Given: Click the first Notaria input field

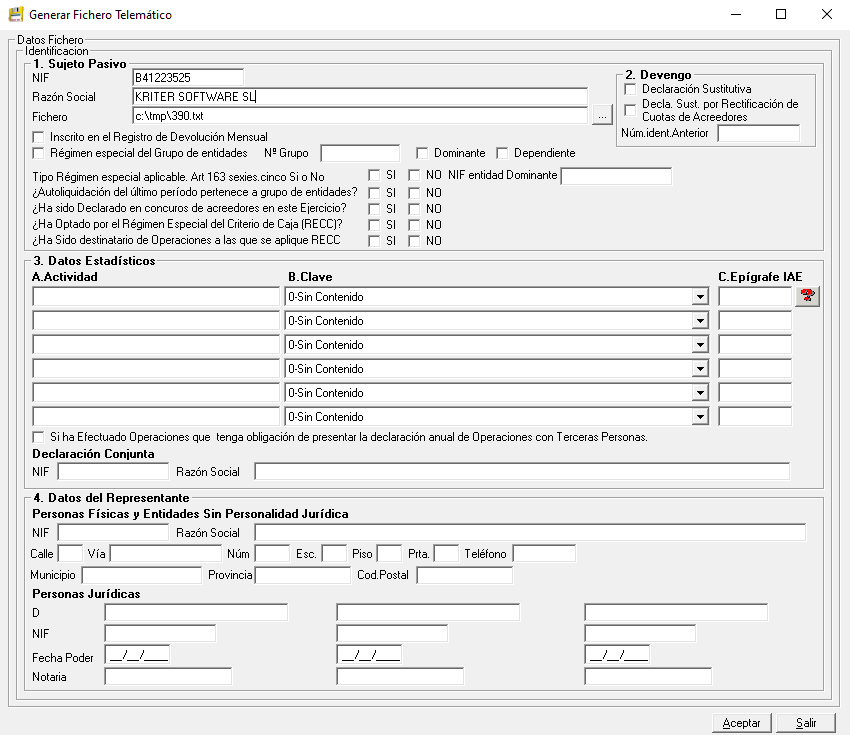Looking at the screenshot, I should (x=168, y=676).
